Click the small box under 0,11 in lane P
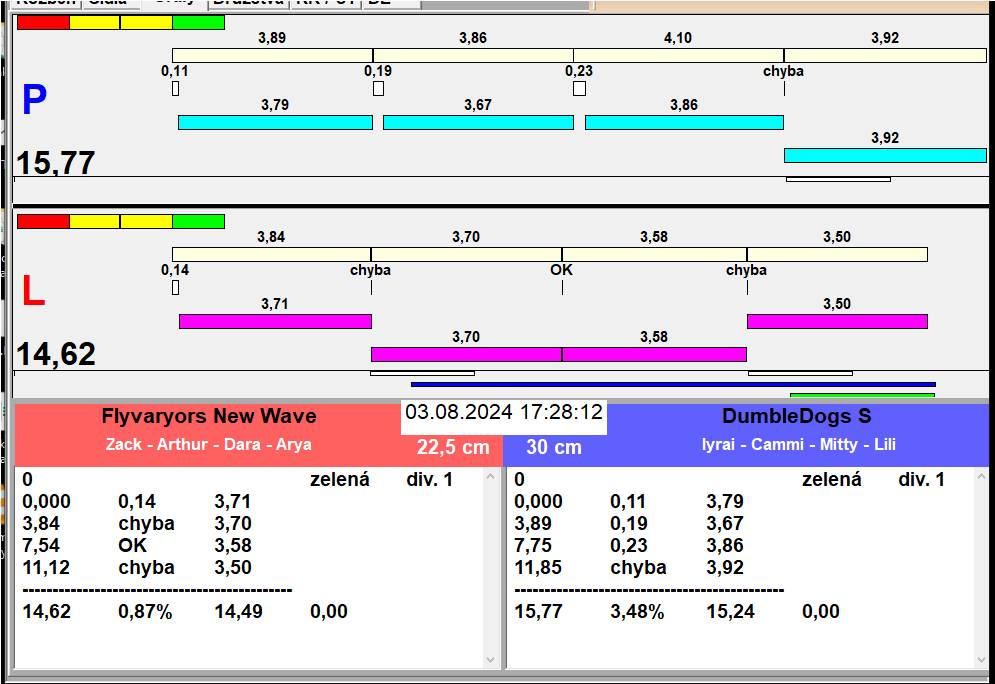 tap(176, 88)
